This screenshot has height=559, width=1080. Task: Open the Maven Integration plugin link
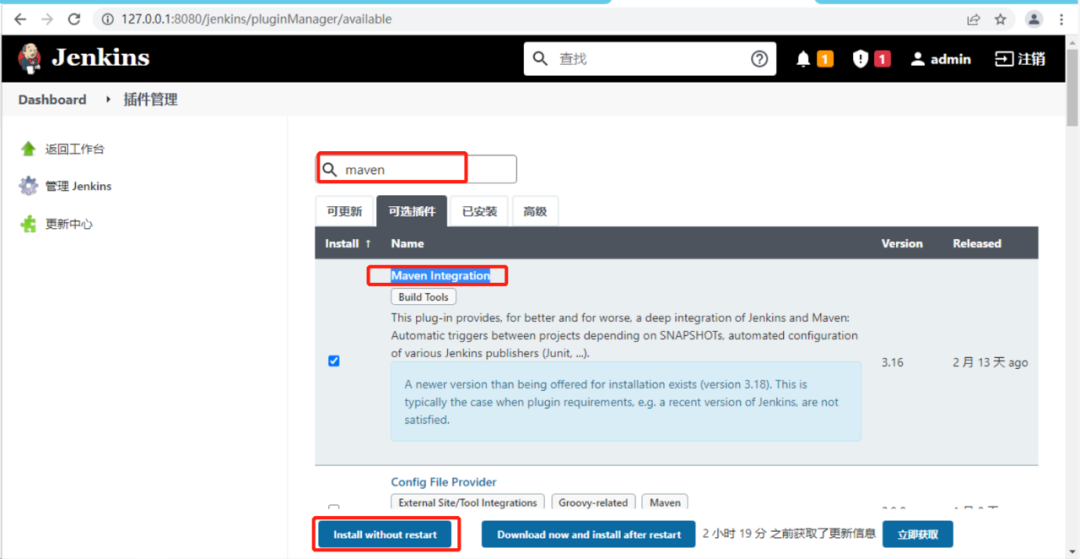click(x=441, y=275)
